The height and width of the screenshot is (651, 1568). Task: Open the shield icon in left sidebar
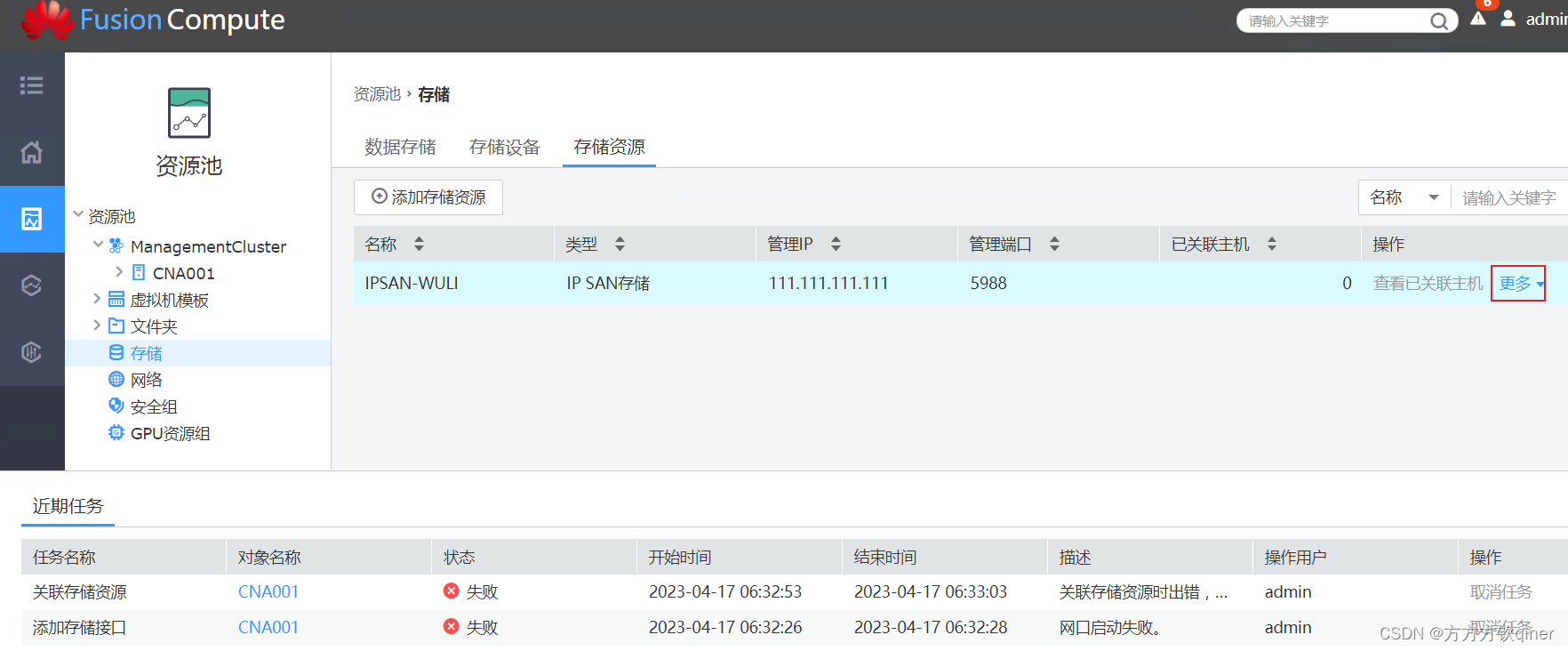32,352
